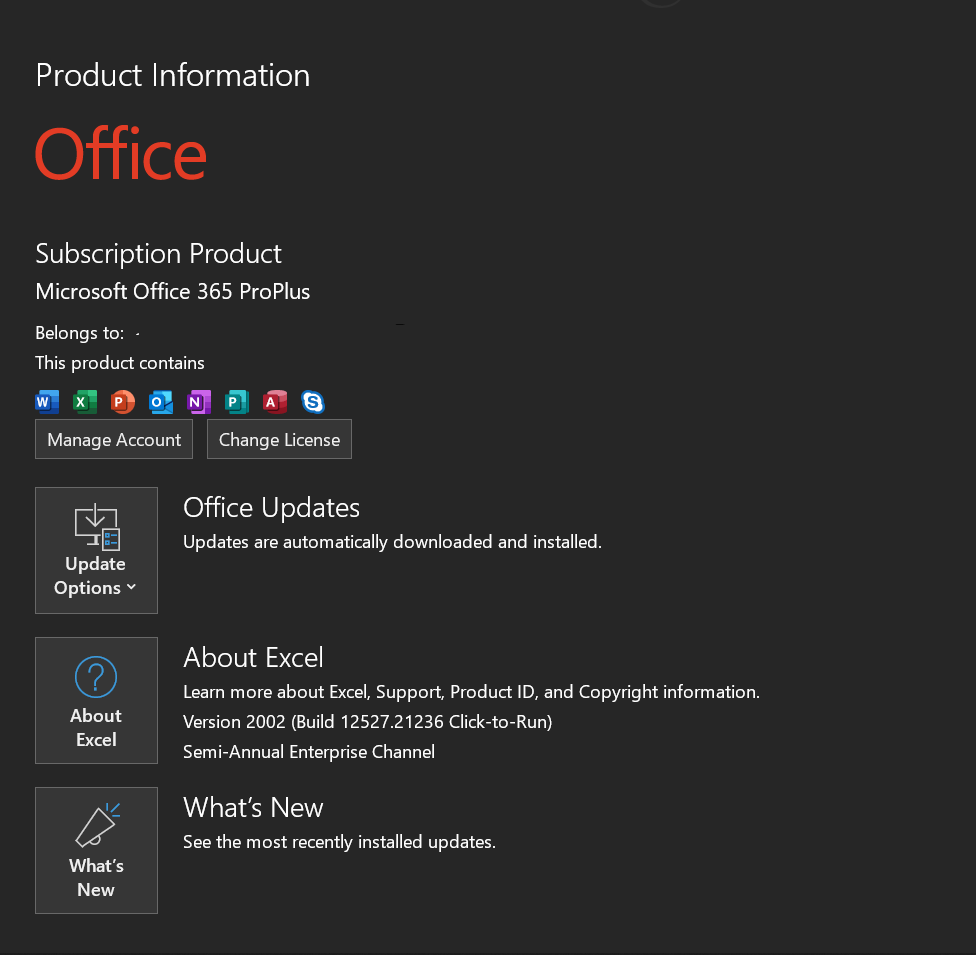Click 'See the most recently installed updates.' text
The image size is (976, 955).
pos(340,842)
